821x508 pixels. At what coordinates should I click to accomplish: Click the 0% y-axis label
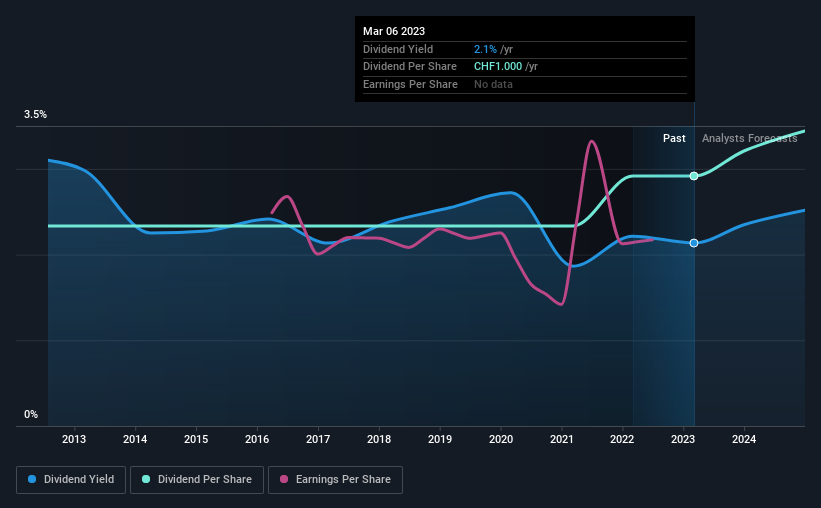pos(31,414)
